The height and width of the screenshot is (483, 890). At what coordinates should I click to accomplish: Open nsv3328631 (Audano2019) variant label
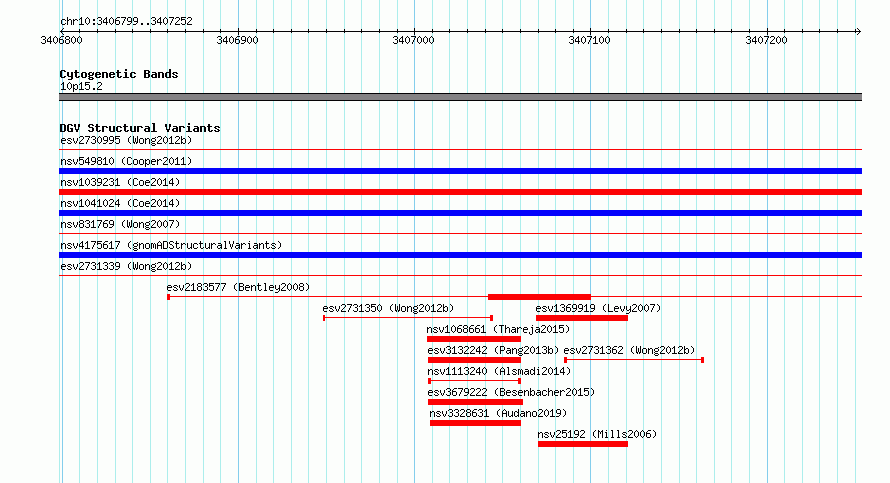(x=498, y=413)
